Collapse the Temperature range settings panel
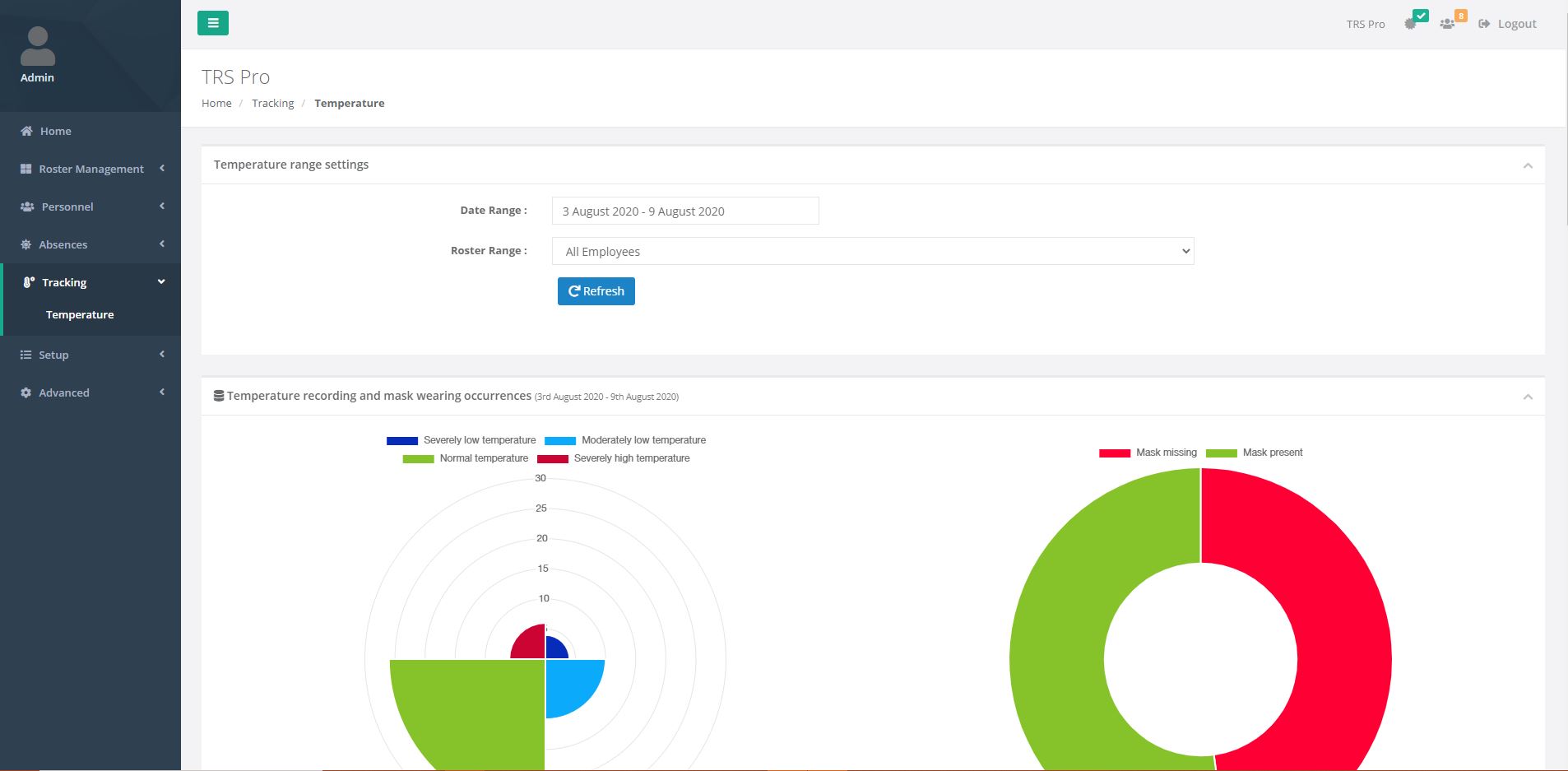Screen dimensions: 1568x771 [1528, 165]
